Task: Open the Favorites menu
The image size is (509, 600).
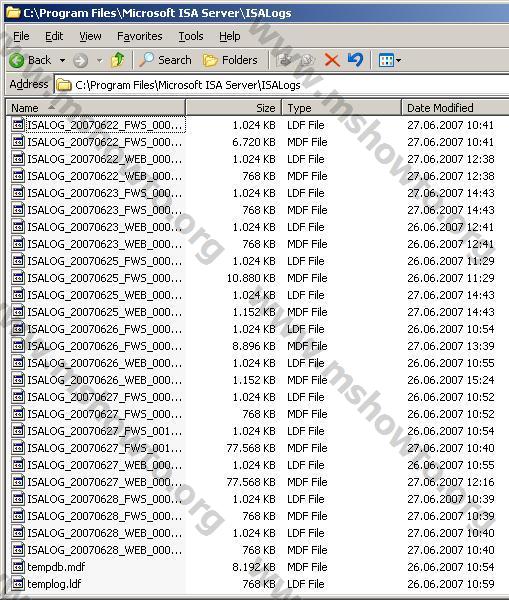Action: [x=140, y=36]
